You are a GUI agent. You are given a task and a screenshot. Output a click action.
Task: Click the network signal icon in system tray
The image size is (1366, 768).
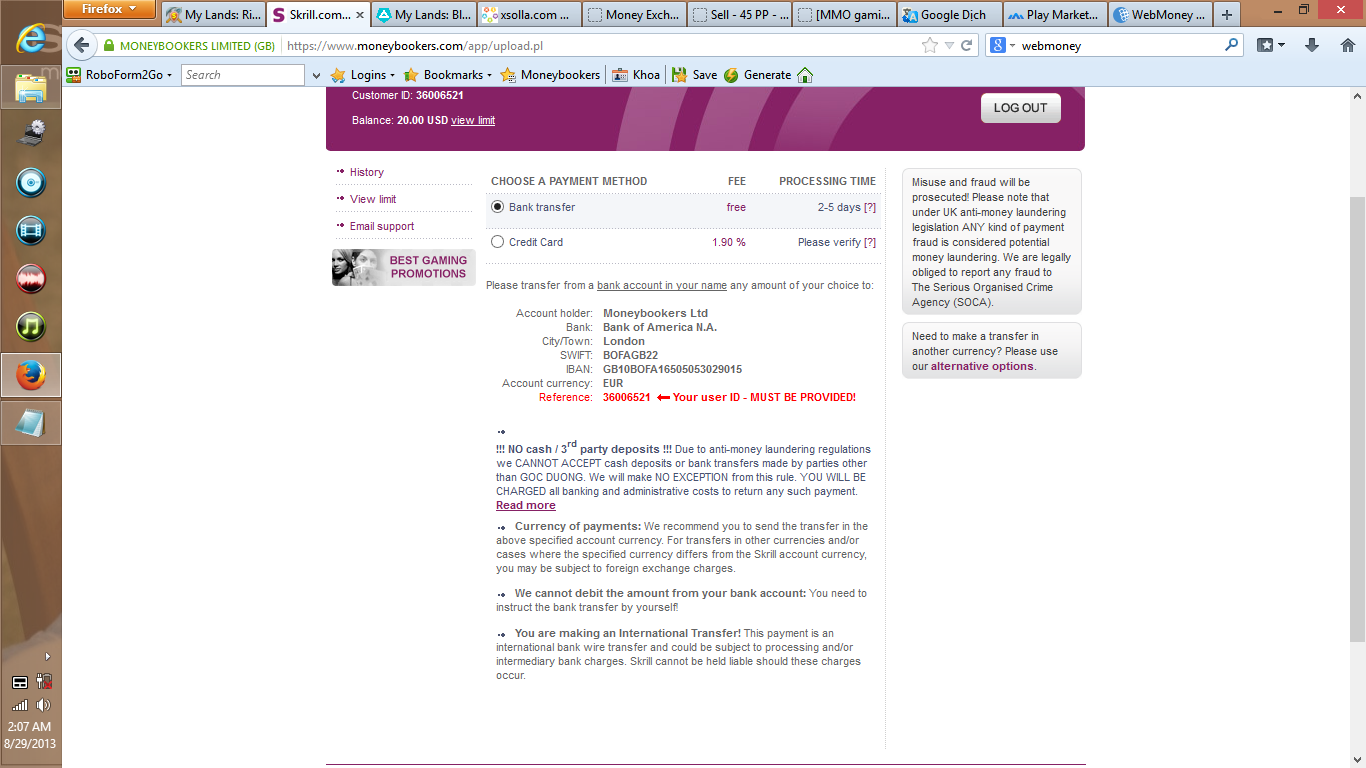[x=20, y=705]
